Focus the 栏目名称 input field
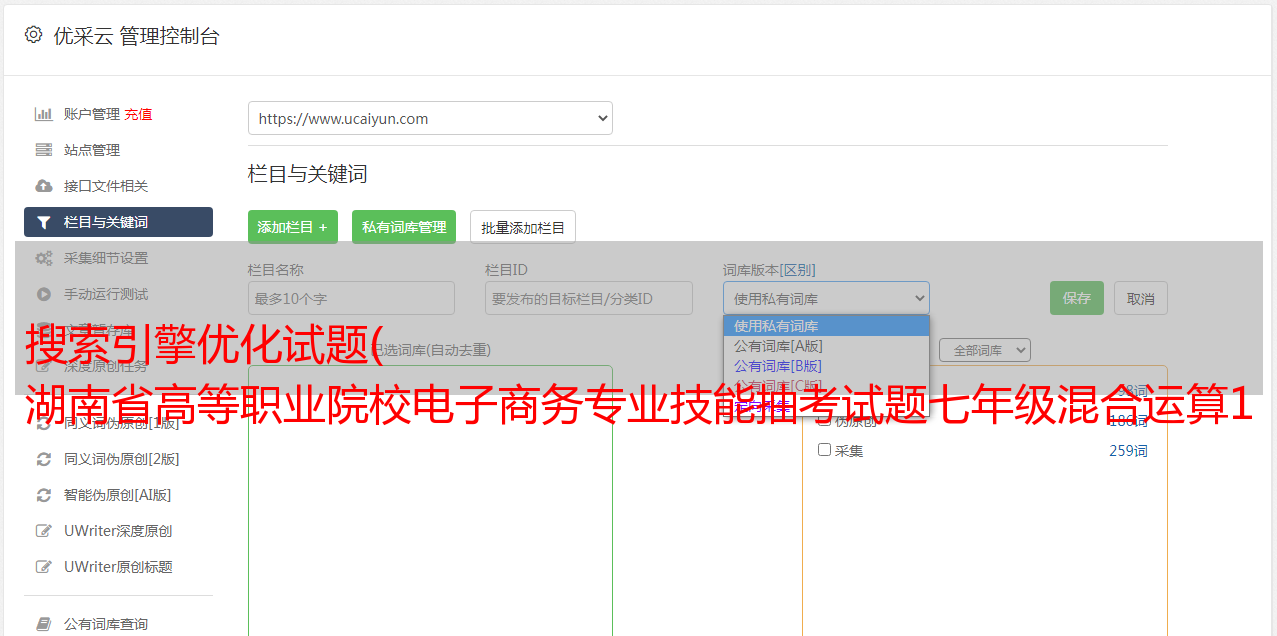 (351, 298)
